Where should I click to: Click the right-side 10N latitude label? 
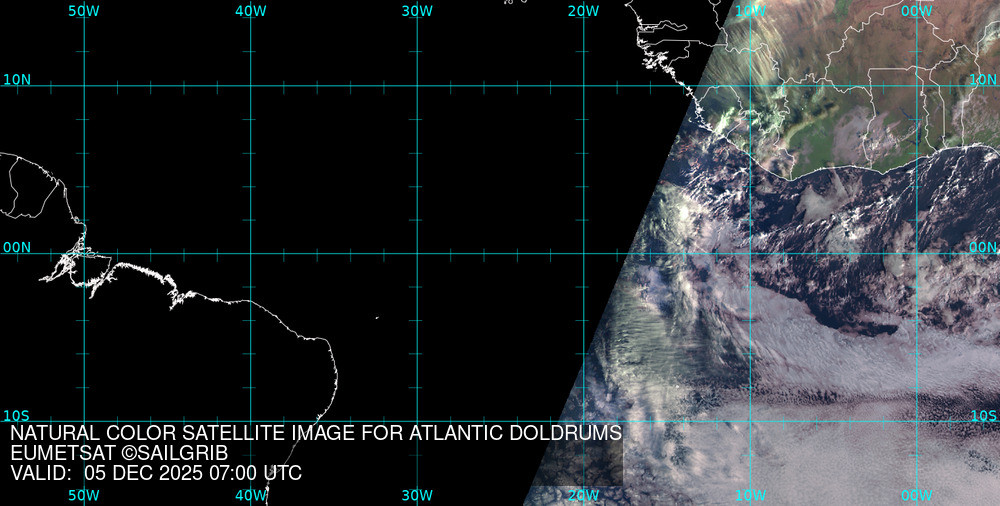pos(983,79)
